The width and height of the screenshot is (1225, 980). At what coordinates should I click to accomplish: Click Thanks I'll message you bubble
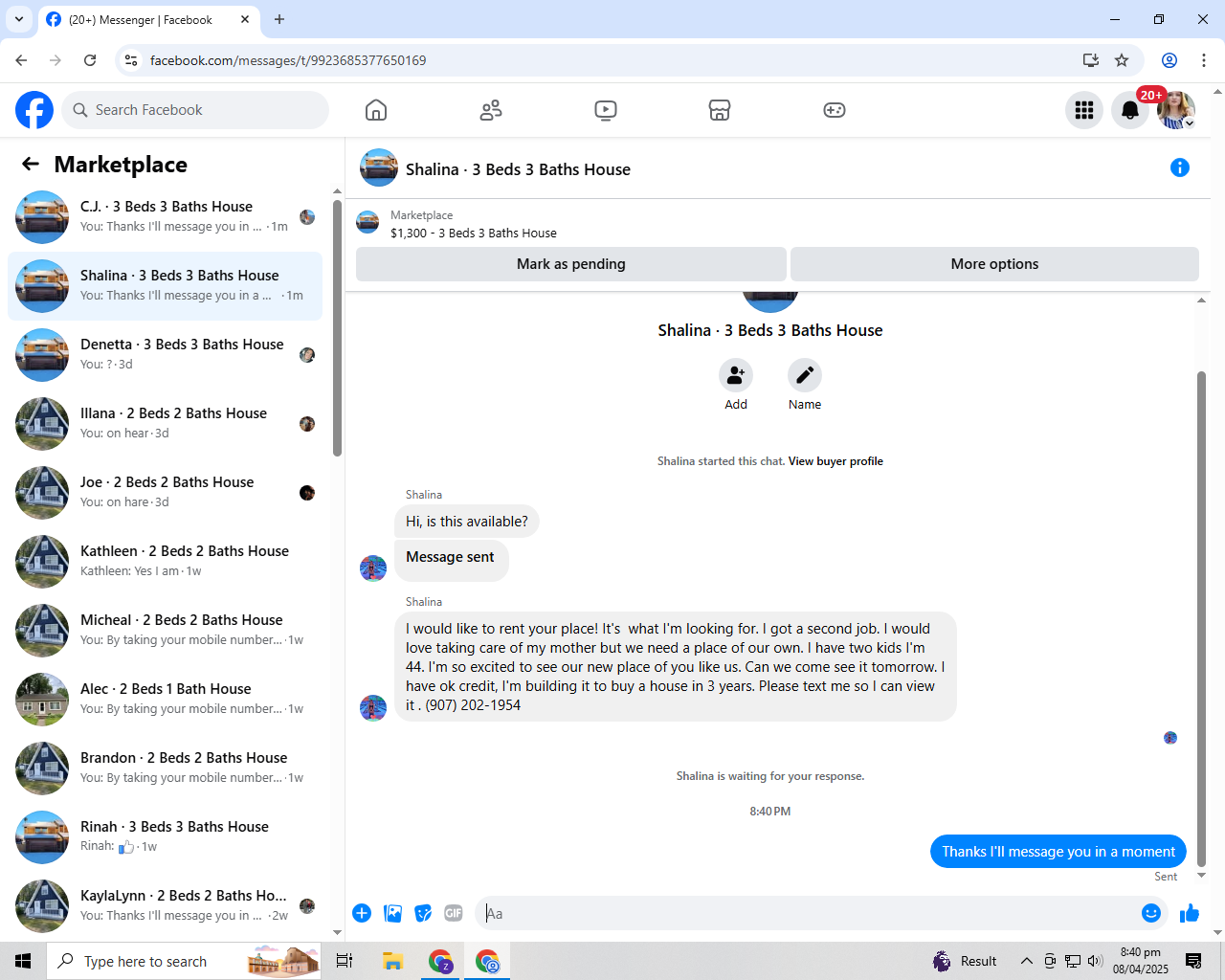(1058, 852)
